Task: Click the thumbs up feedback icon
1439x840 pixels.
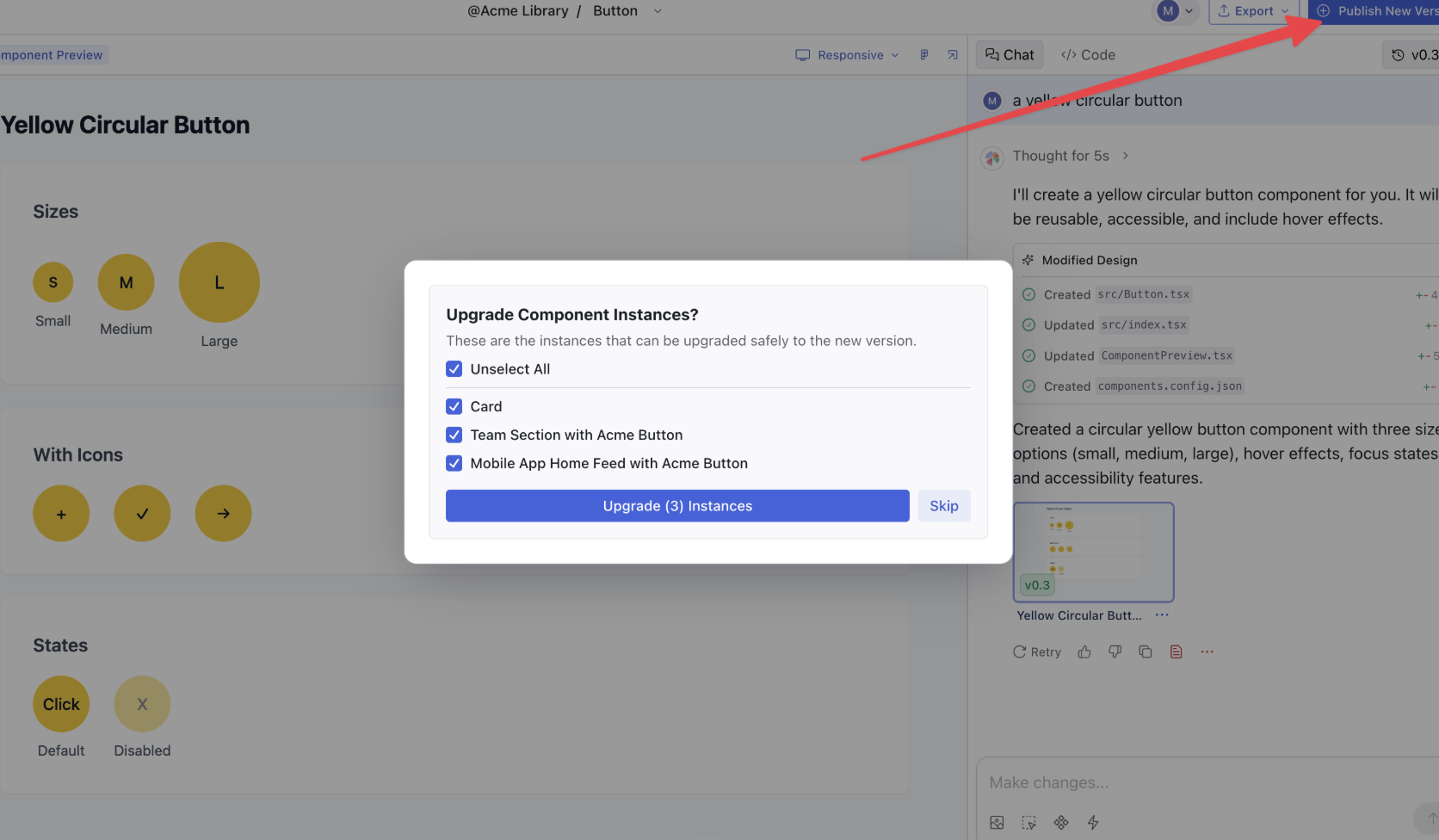Action: [1084, 652]
